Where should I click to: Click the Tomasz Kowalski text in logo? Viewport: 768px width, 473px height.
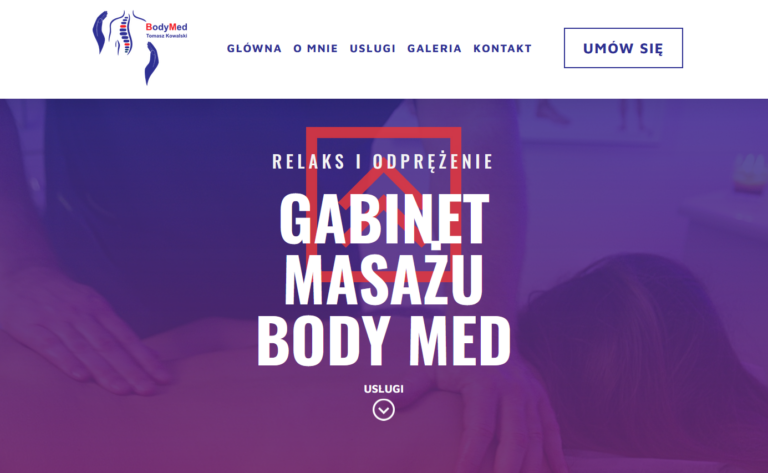[x=167, y=36]
